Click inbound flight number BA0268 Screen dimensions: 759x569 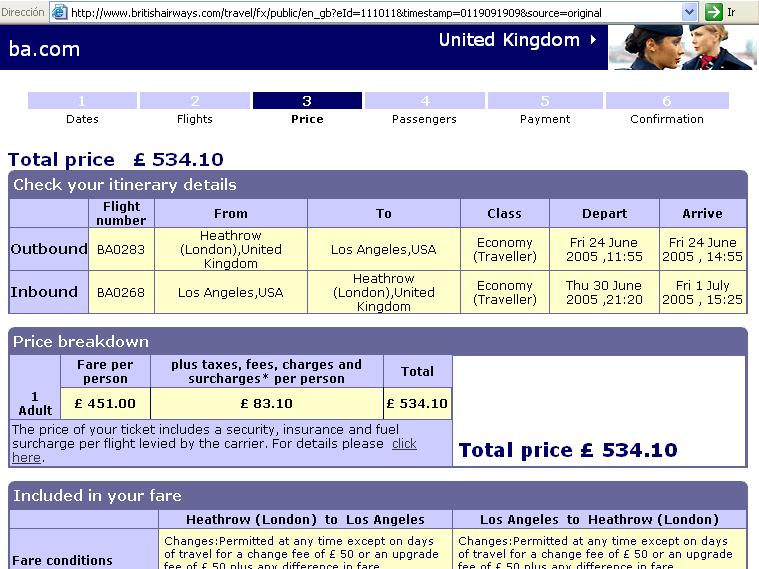coord(121,292)
